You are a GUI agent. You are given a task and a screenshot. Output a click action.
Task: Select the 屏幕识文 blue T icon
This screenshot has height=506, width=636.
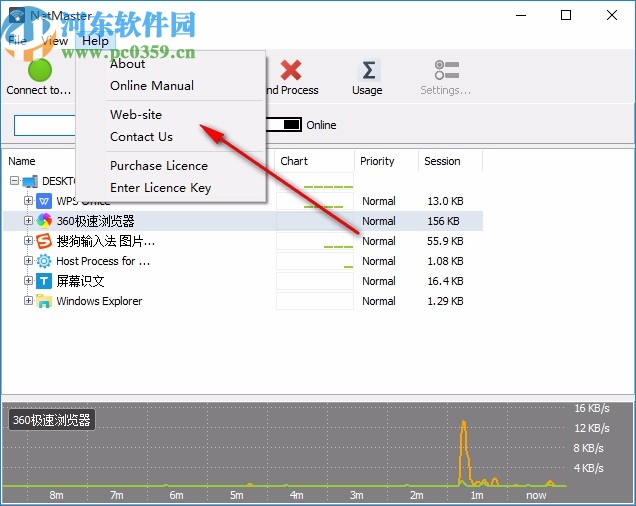pos(44,281)
